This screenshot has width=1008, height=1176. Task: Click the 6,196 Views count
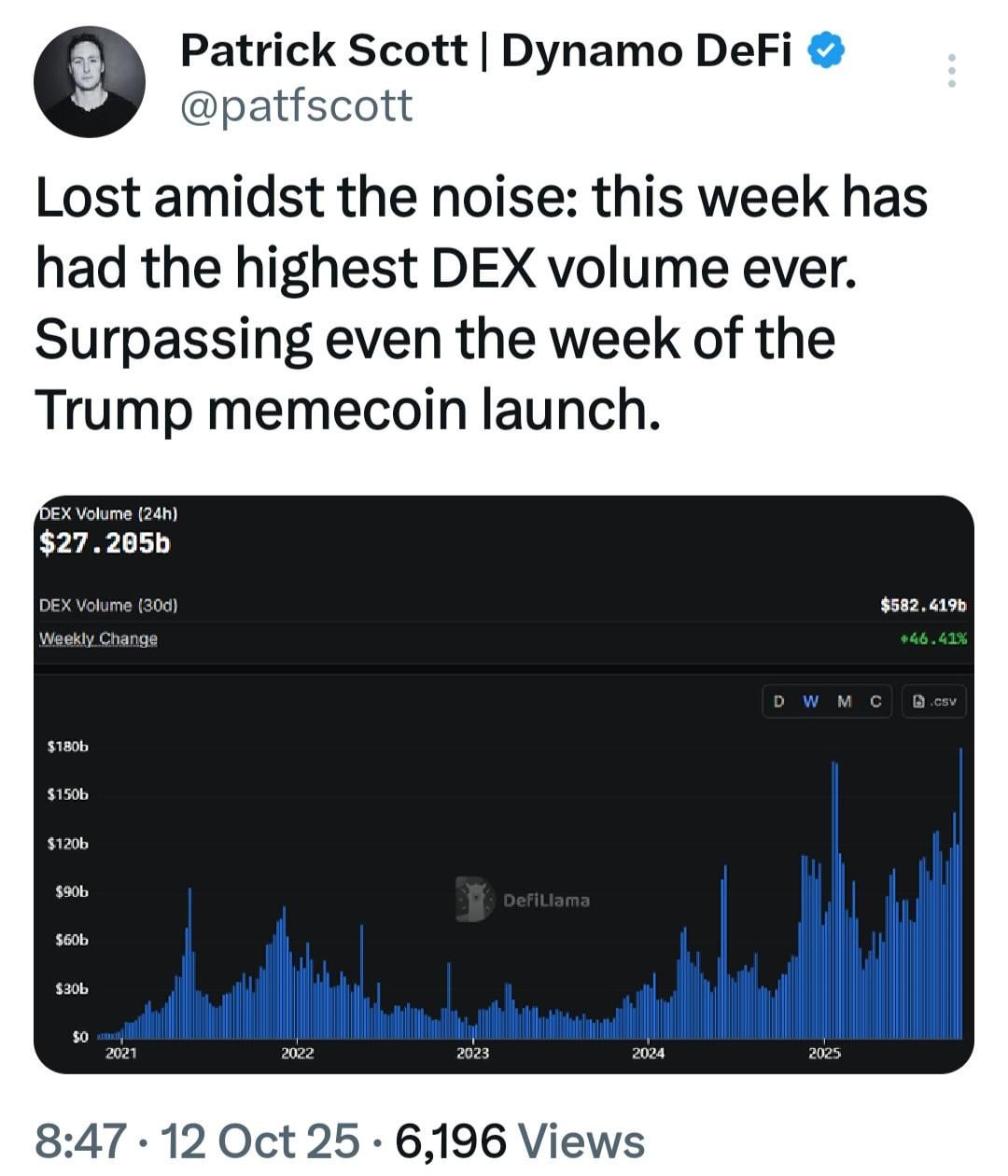point(520,1141)
